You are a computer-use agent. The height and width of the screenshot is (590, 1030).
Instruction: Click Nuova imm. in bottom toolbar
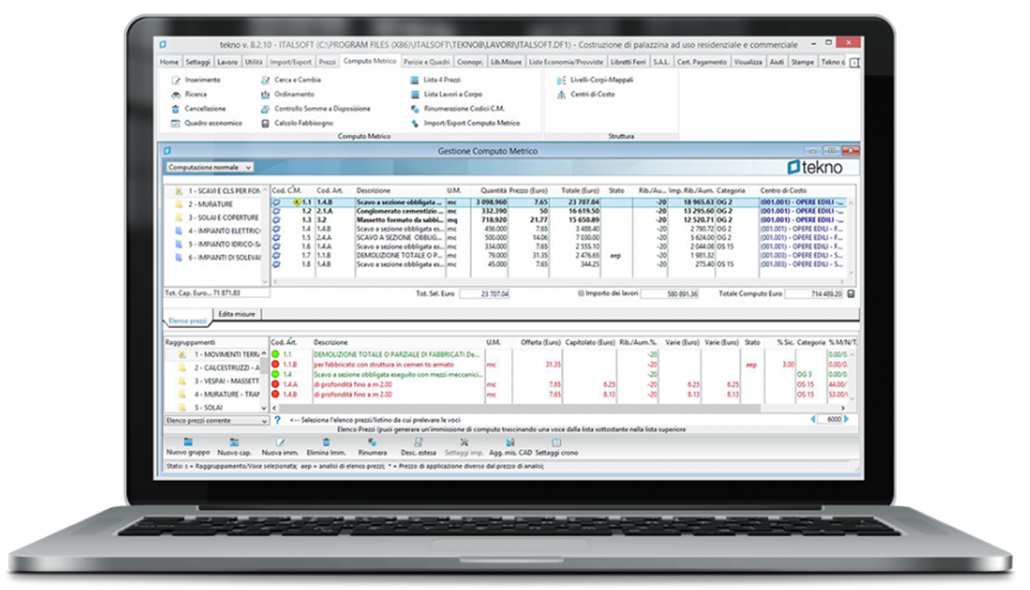(x=280, y=447)
